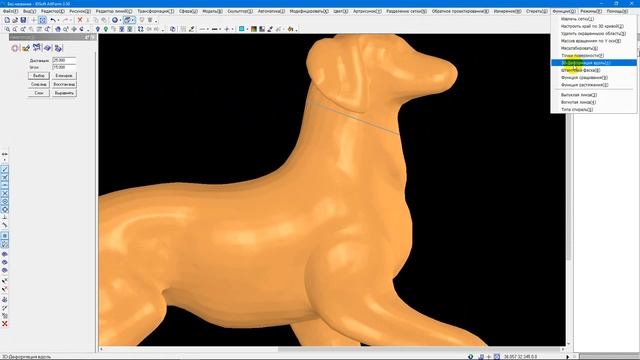Screen dimensions: 640x360
Task: Click the Выровнять button
Action: (x=64, y=93)
